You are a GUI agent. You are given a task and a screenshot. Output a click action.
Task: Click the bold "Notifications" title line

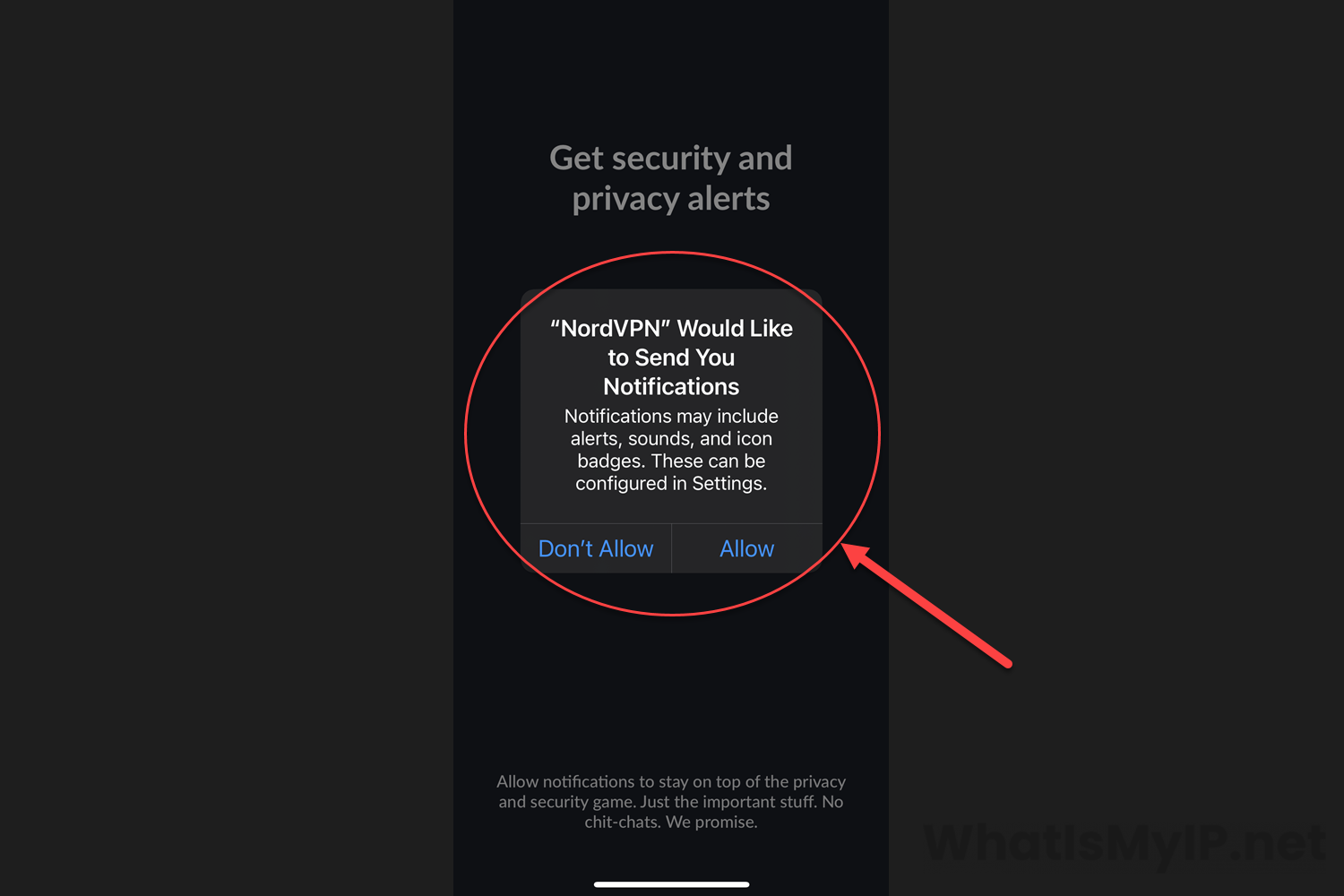(x=671, y=387)
